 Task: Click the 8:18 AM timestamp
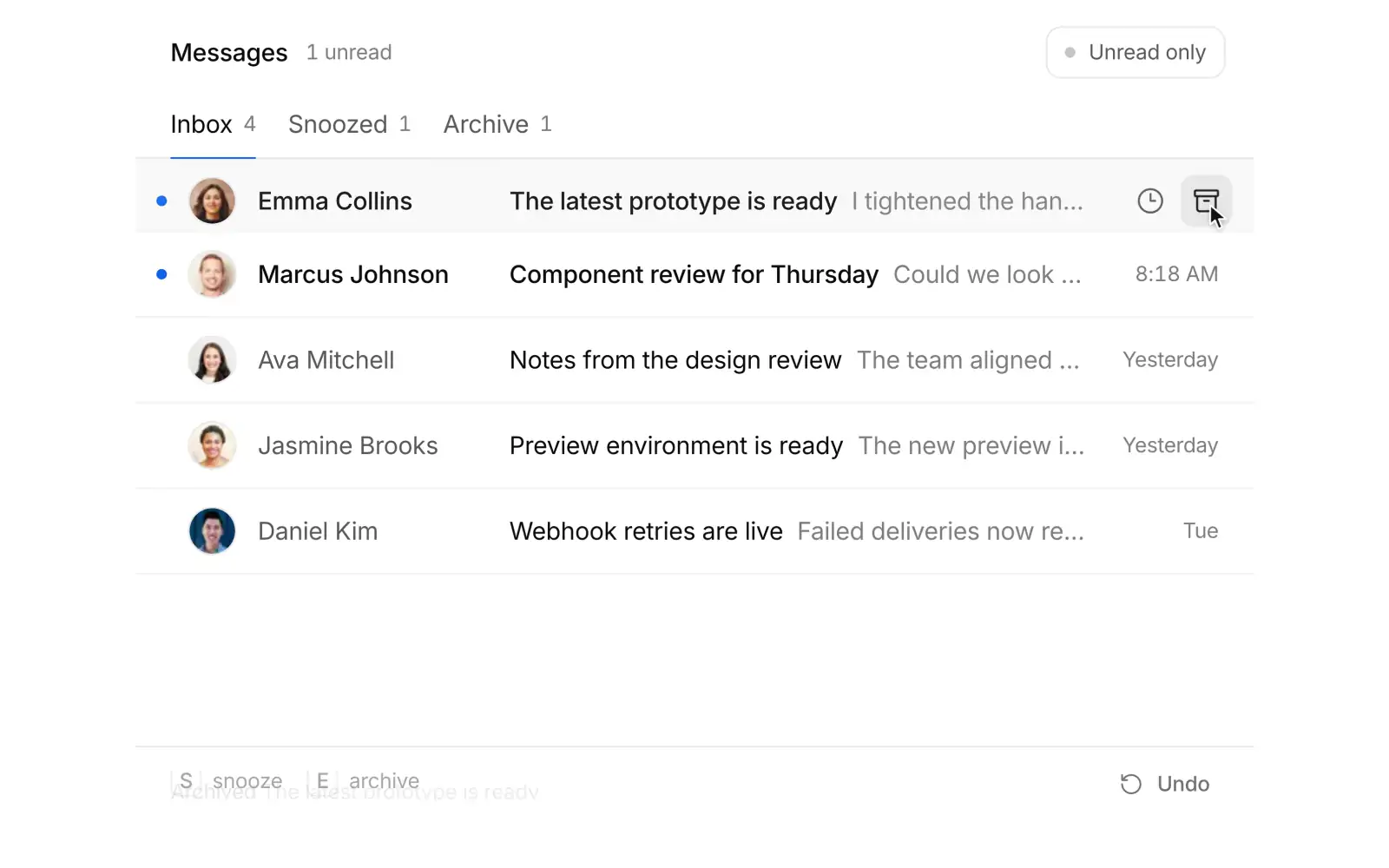(x=1176, y=274)
